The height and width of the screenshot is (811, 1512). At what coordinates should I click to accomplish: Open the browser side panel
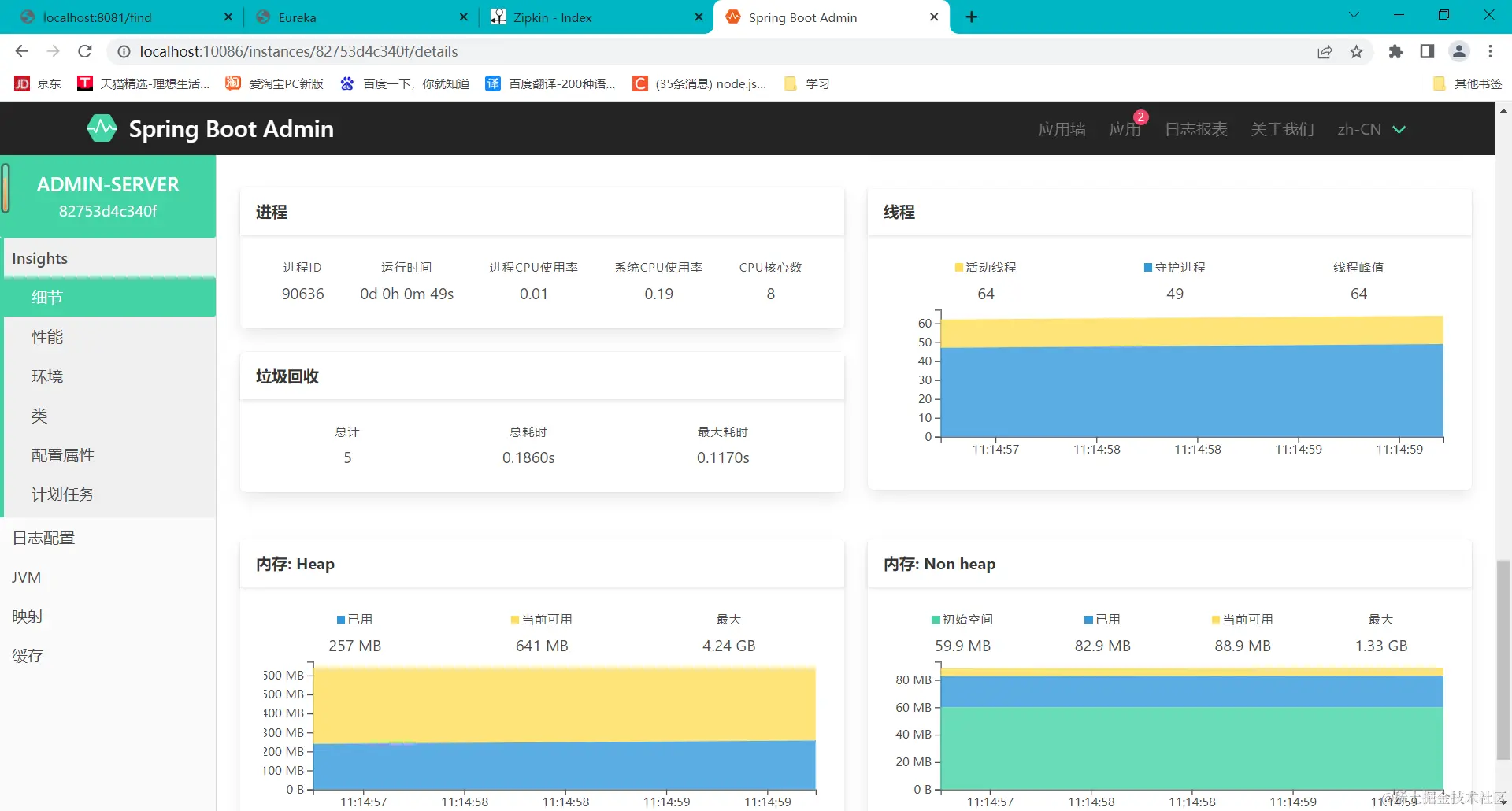point(1427,51)
